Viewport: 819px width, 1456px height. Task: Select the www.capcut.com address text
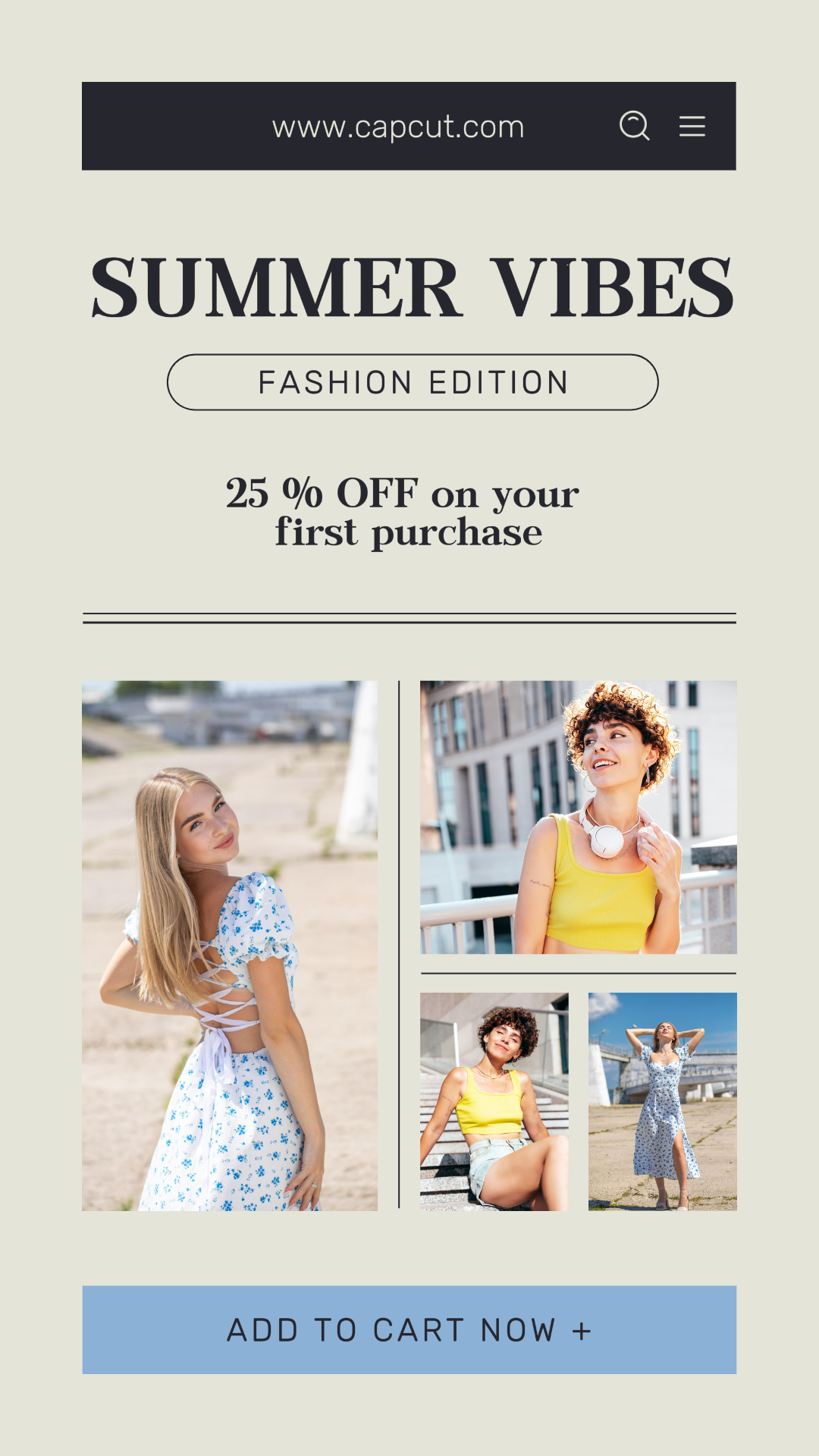398,127
